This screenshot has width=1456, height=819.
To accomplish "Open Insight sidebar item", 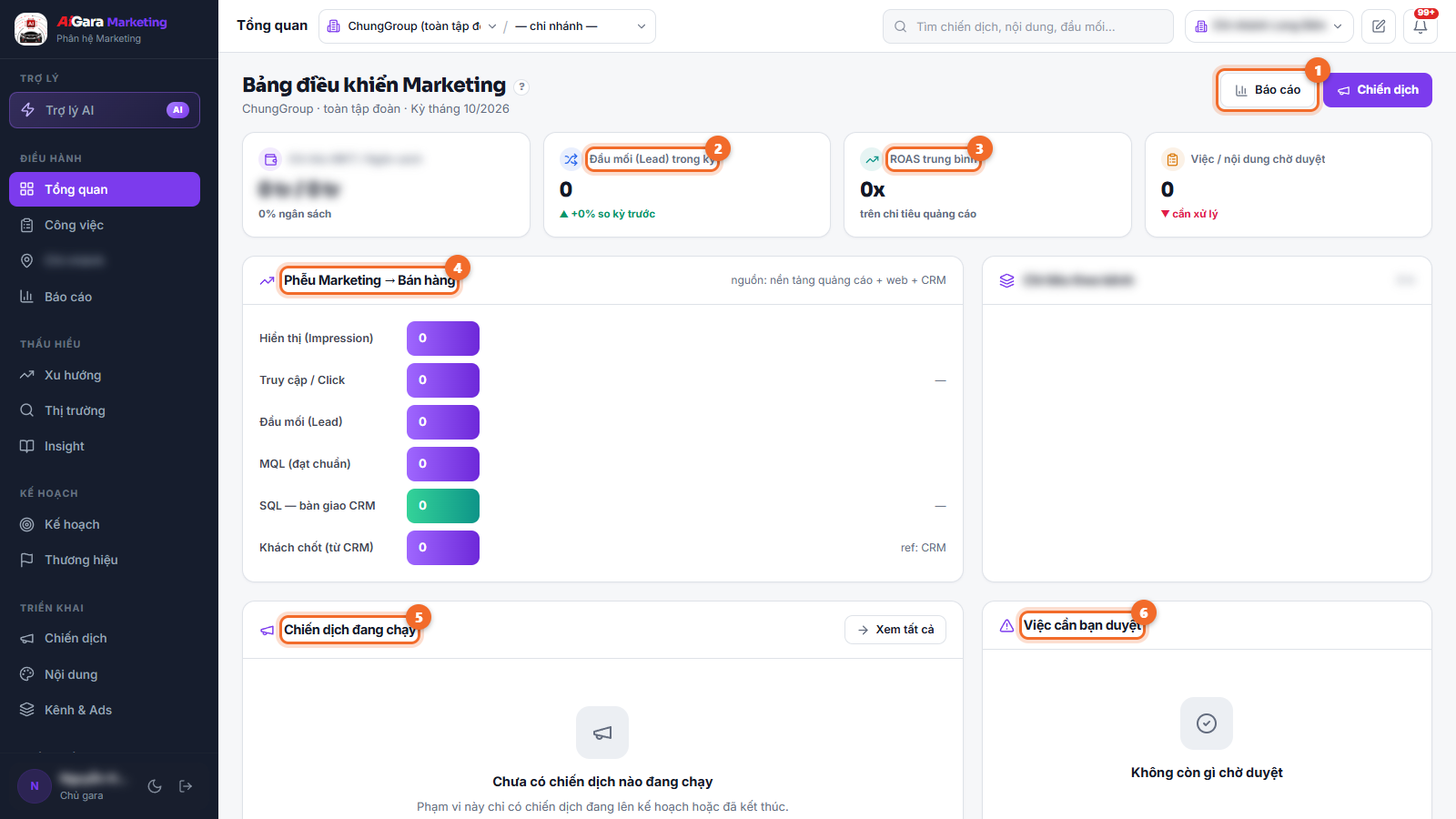I will click(105, 446).
